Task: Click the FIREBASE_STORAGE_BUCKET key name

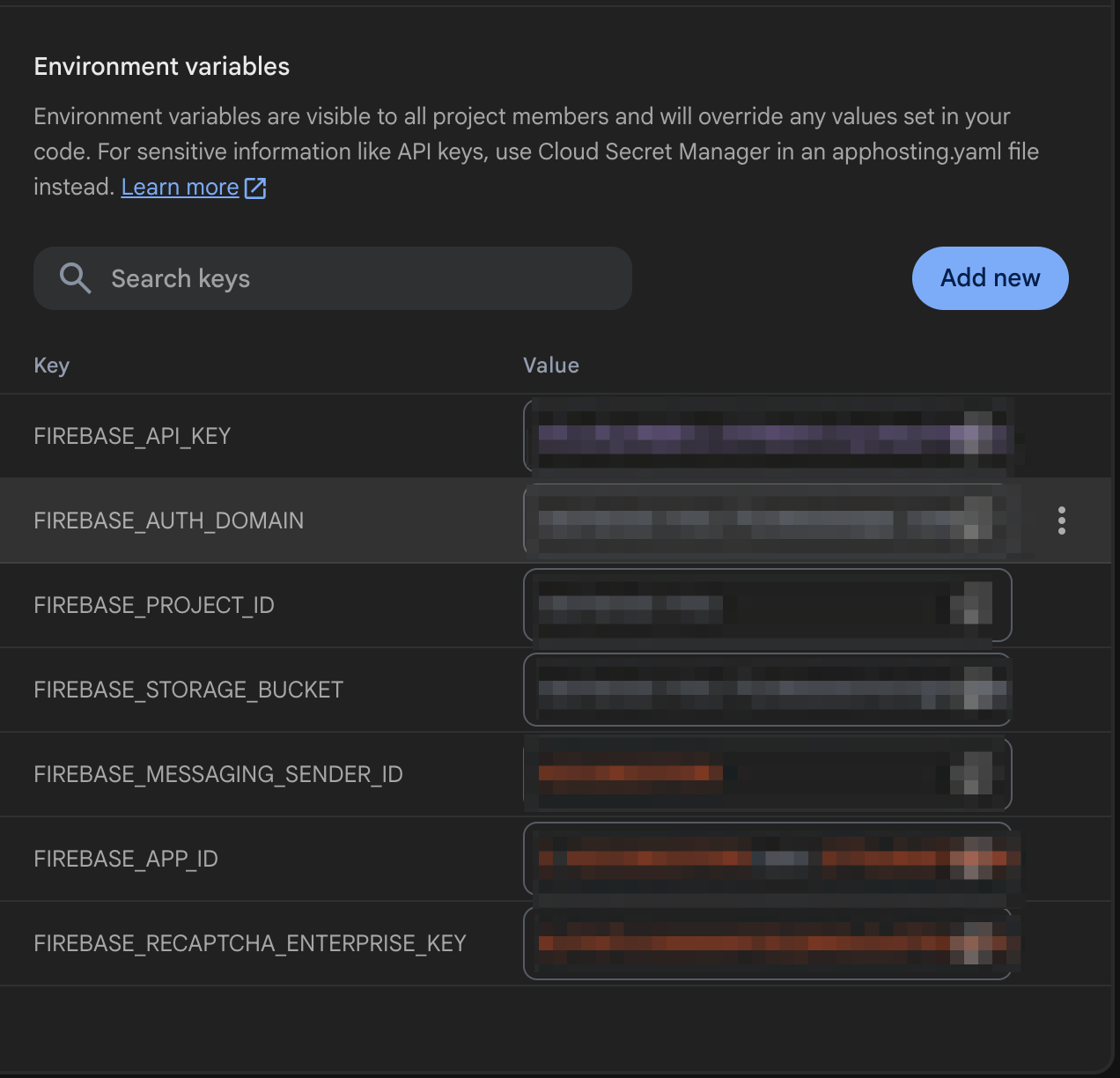Action: point(188,690)
